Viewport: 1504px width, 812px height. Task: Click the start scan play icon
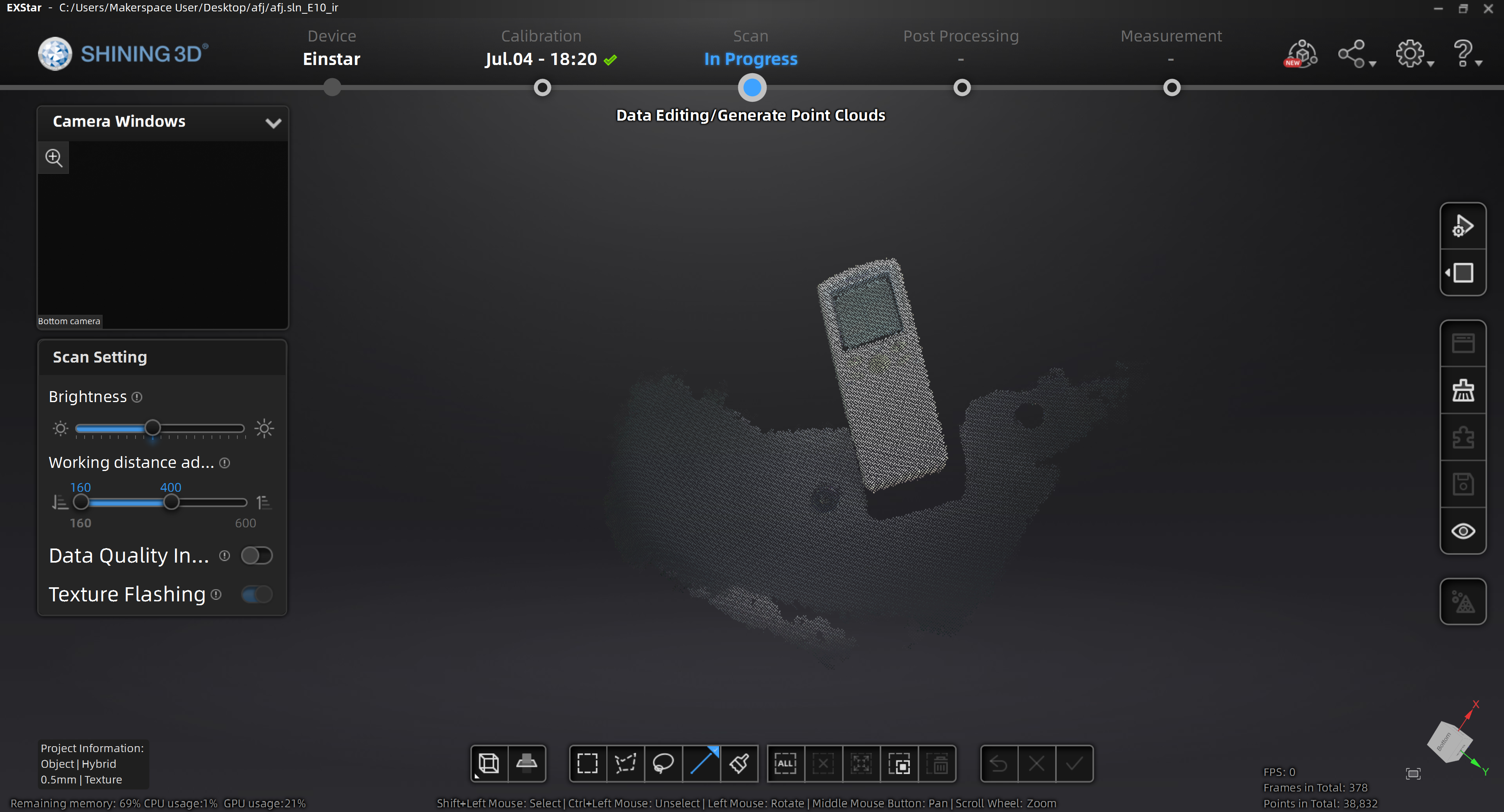point(1462,226)
